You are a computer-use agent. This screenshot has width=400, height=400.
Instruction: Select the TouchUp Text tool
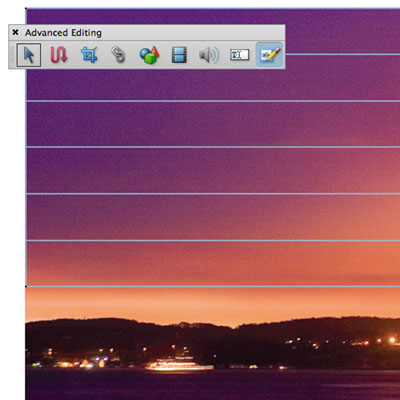point(239,55)
